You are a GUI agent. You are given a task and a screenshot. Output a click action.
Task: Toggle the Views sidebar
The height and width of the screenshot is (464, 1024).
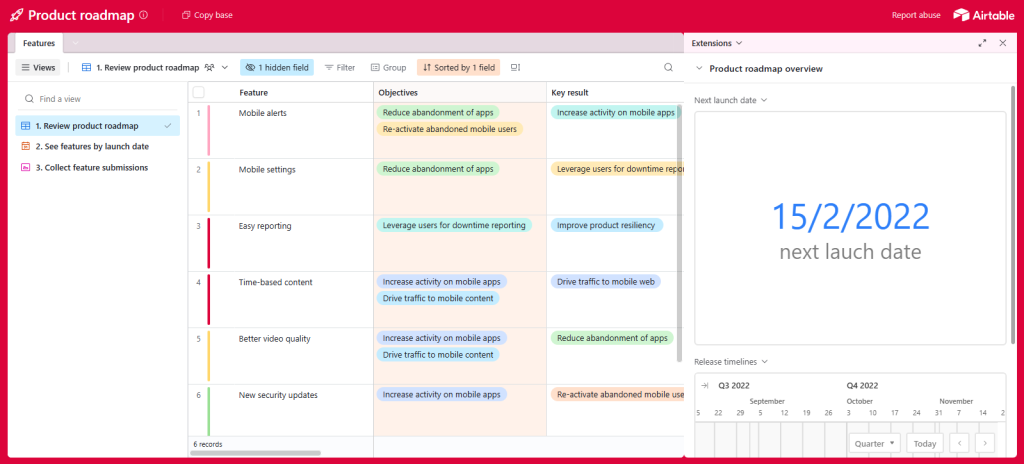38,68
